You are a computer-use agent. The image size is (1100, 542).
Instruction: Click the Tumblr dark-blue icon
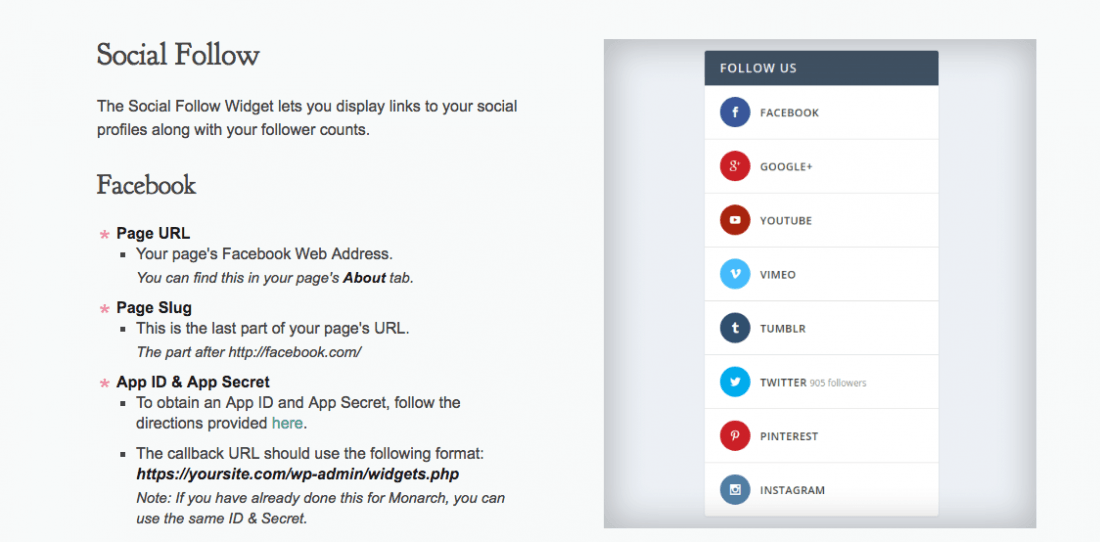(x=735, y=328)
